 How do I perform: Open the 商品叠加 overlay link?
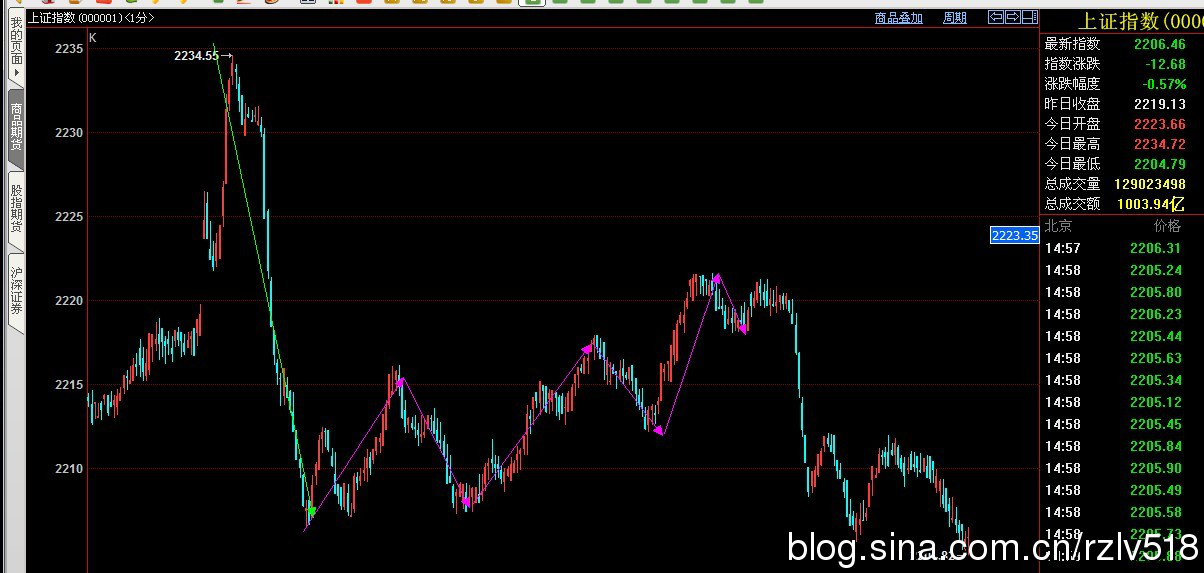coord(898,18)
